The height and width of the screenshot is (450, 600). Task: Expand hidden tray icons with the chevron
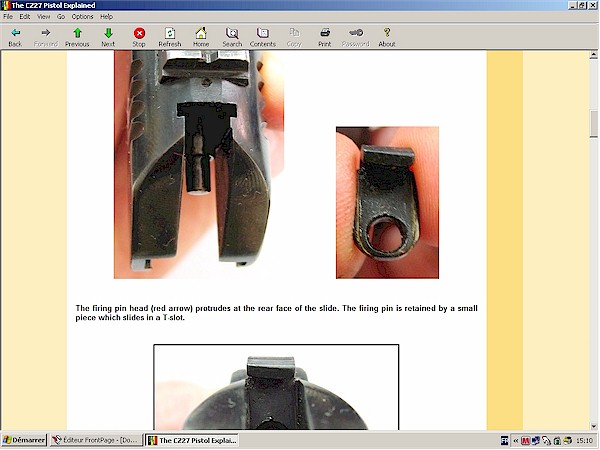coord(515,441)
